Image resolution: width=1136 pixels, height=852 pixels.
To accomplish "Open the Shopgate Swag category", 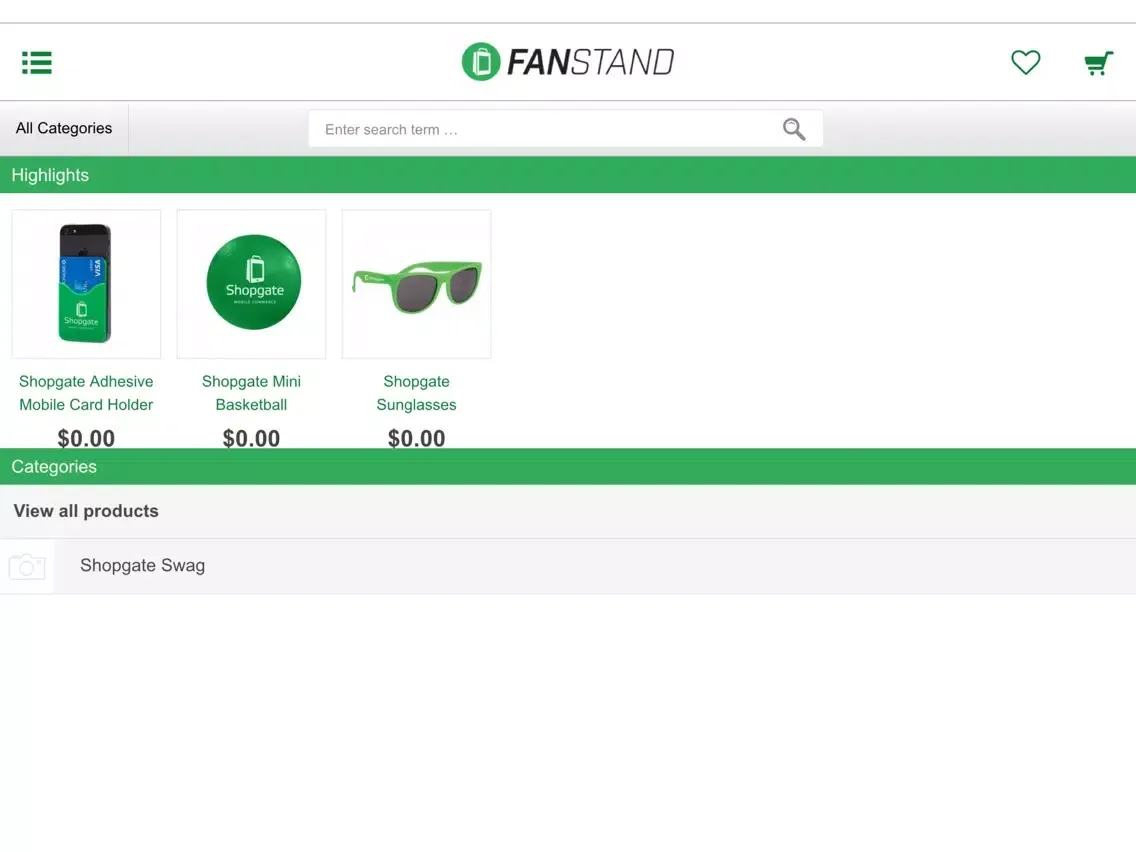I will tap(568, 566).
